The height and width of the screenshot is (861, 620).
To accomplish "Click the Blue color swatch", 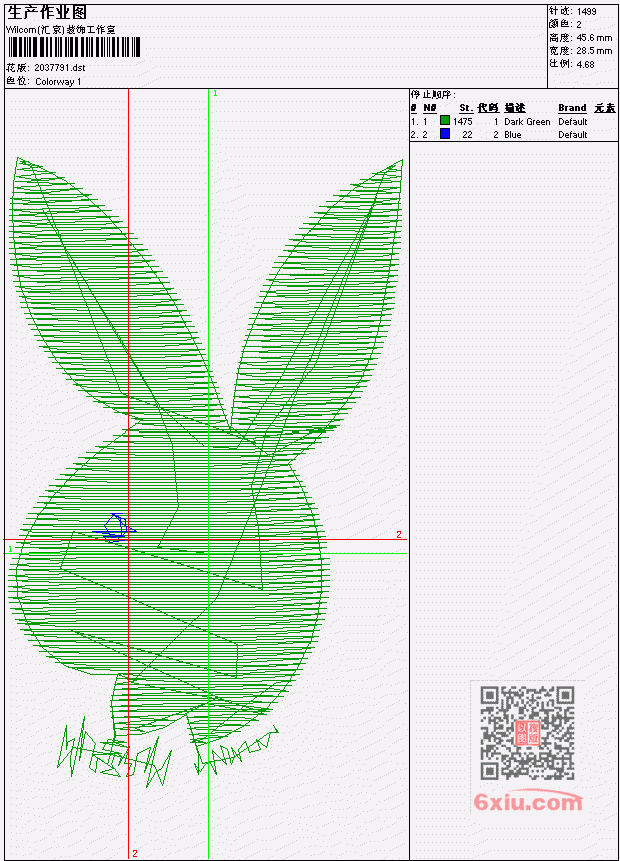I will point(445,133).
